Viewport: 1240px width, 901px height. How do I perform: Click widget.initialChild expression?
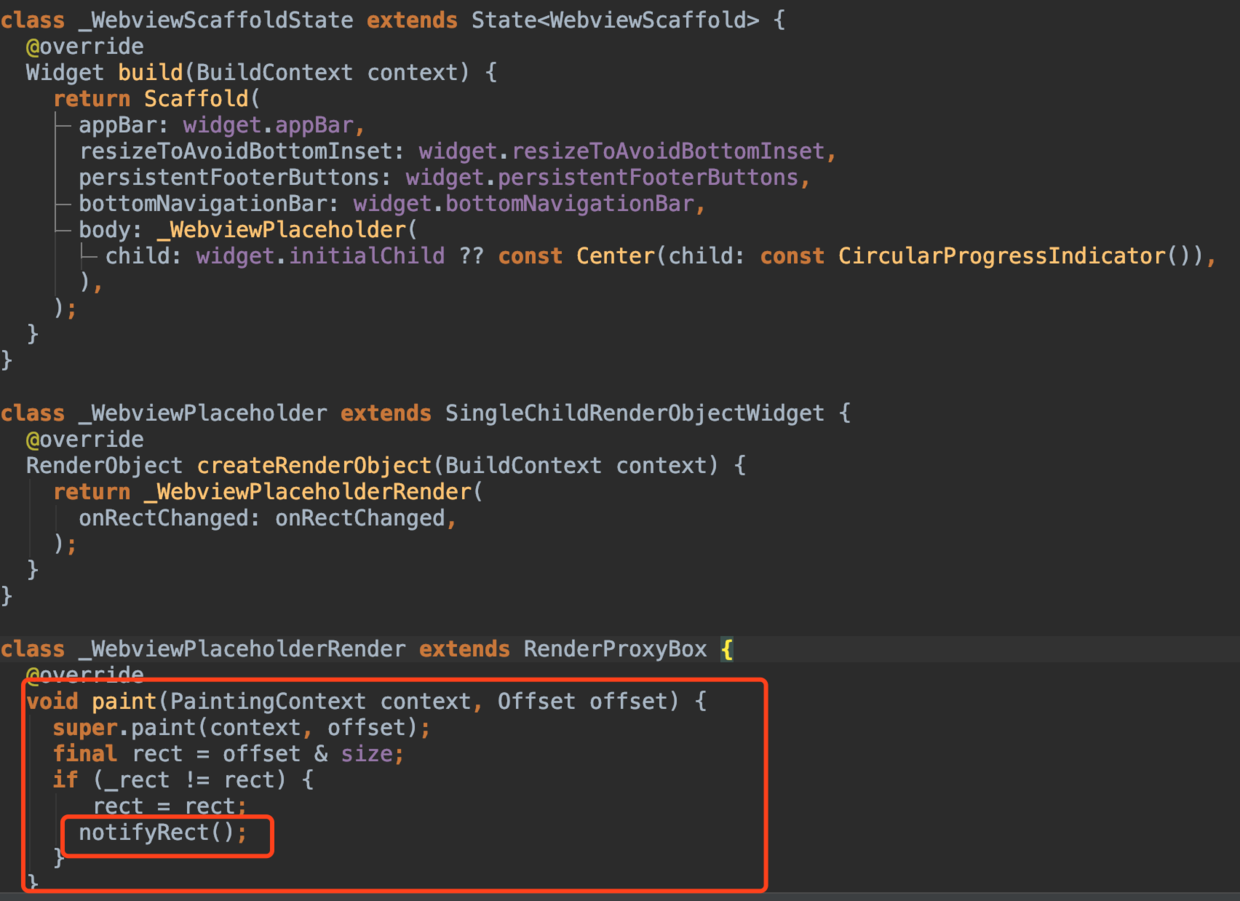[x=320, y=256]
